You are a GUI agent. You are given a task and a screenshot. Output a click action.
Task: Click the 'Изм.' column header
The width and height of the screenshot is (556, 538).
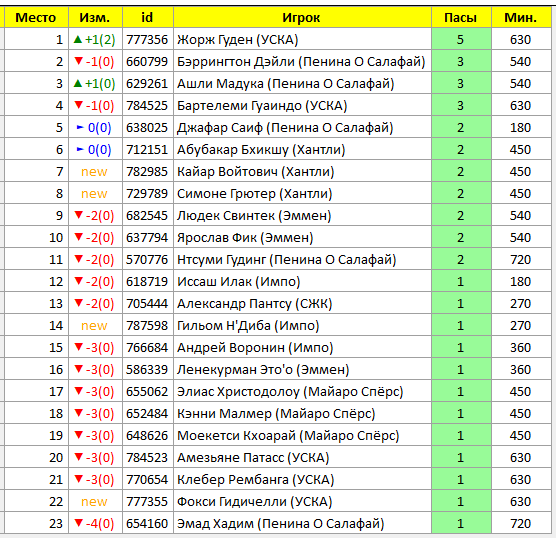click(x=95, y=17)
